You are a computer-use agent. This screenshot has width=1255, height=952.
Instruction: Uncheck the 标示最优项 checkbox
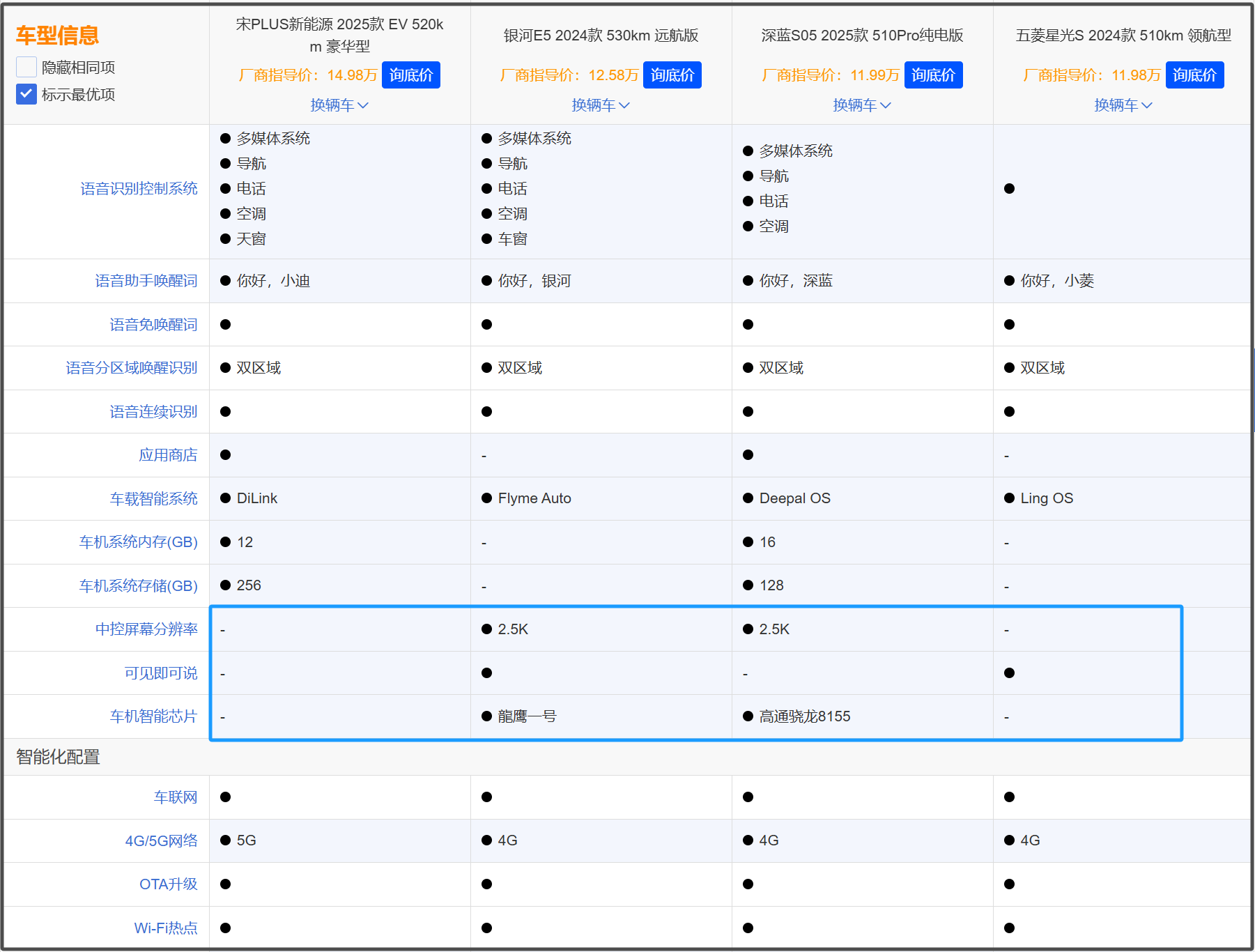pos(26,94)
